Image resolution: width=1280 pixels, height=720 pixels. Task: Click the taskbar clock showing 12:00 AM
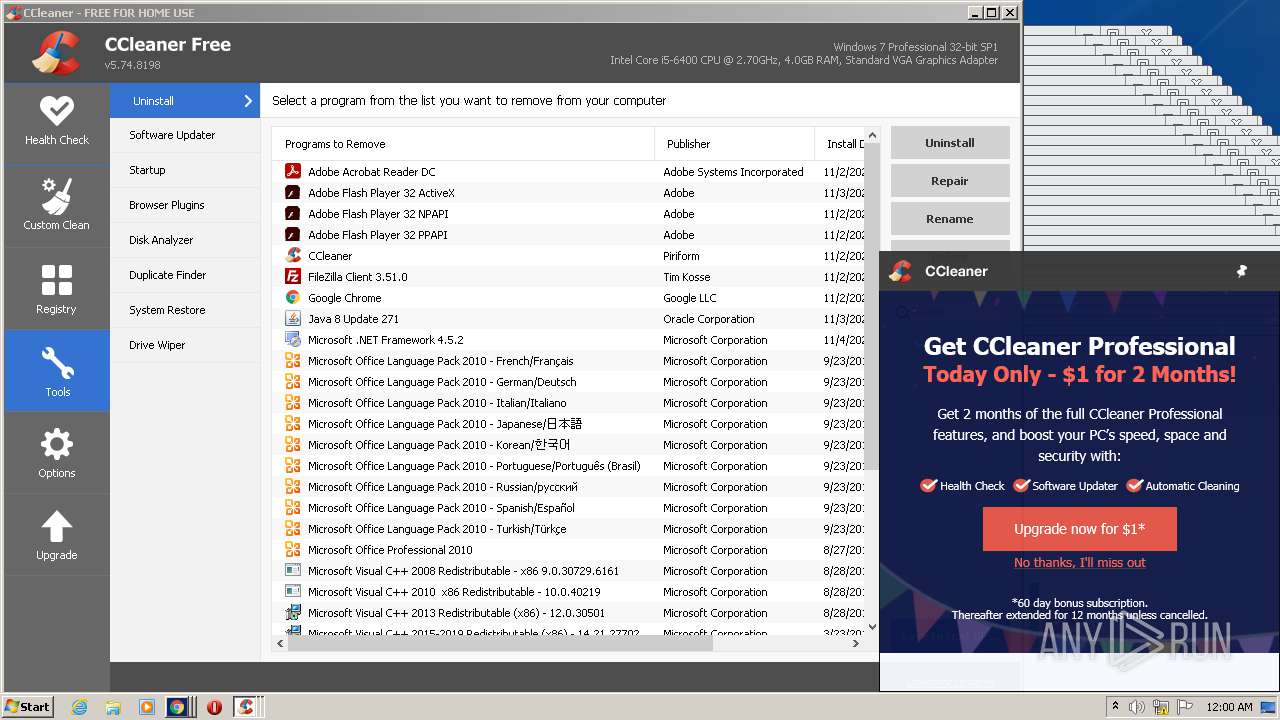tap(1229, 707)
